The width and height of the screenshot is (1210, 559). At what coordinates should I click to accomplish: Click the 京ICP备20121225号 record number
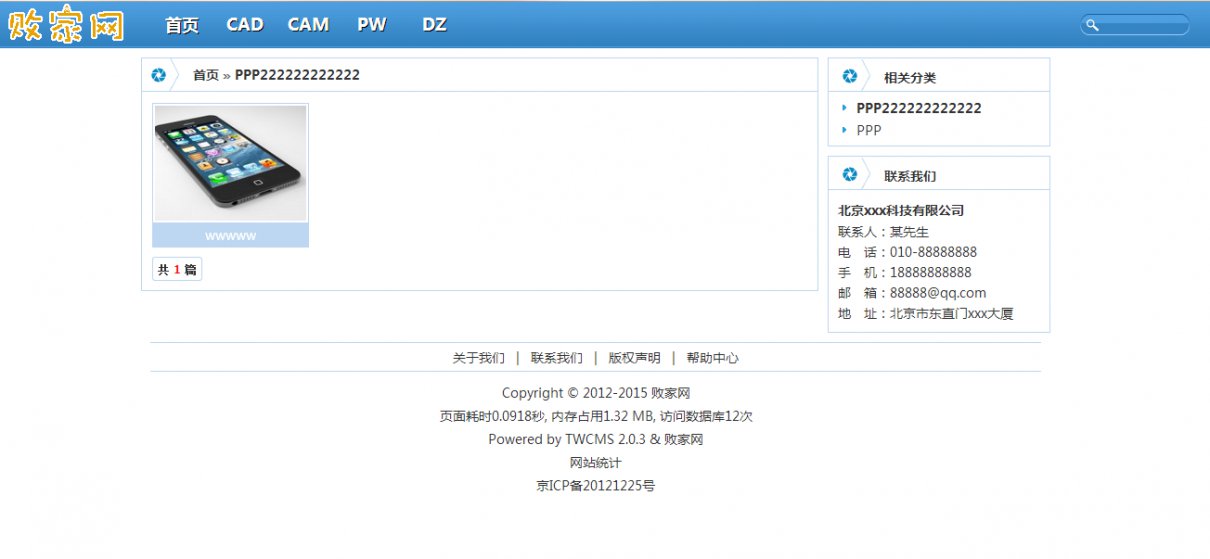tap(596, 486)
